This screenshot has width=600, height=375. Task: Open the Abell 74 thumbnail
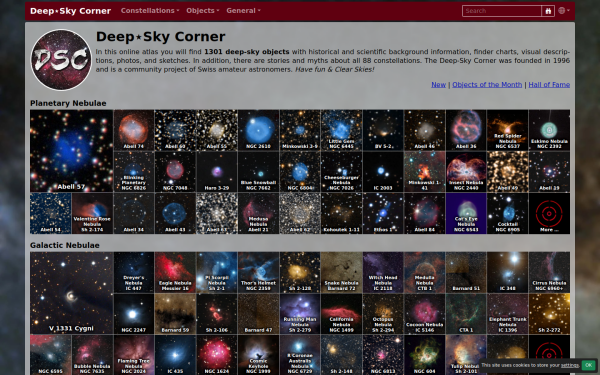(134, 130)
